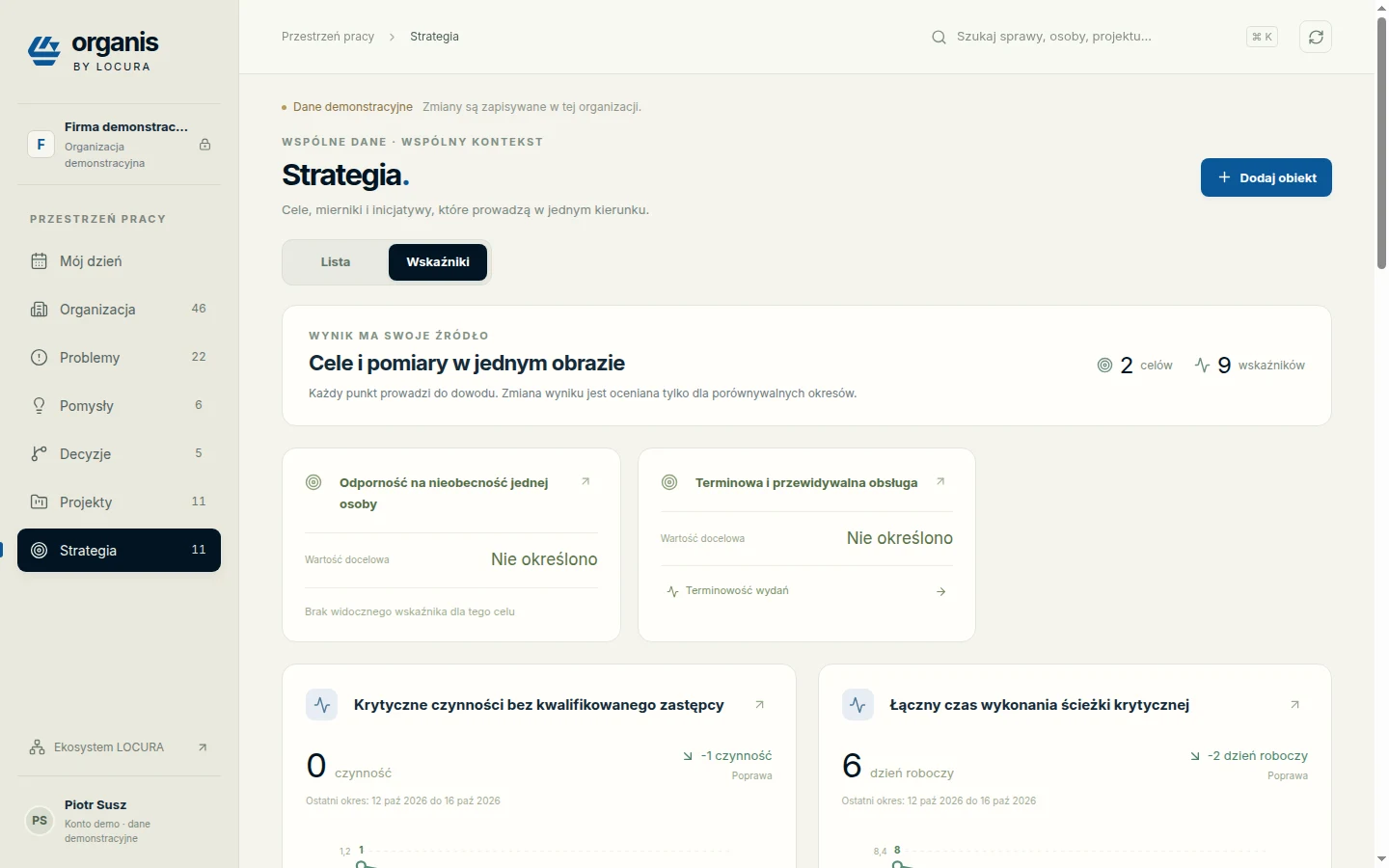Viewport: 1389px width, 868px height.
Task: Click the search field Szukaj sprawy
Action: tap(1104, 37)
